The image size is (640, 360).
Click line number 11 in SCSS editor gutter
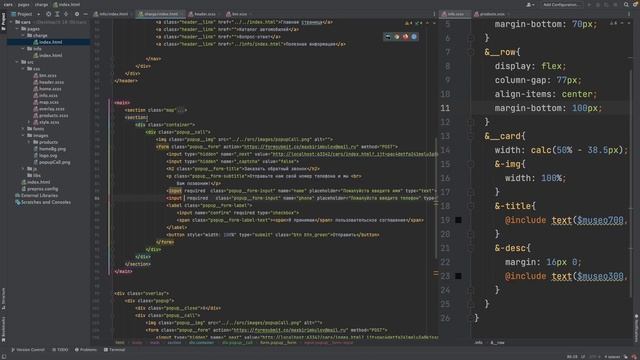click(445, 108)
